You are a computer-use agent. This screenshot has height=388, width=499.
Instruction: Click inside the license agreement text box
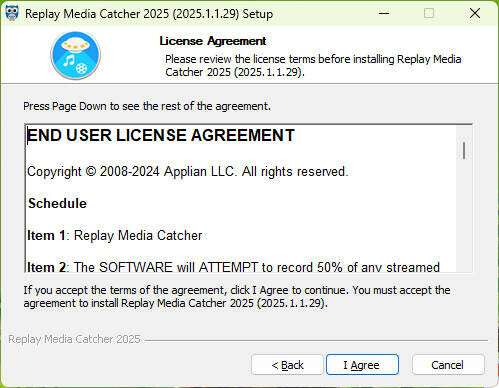click(248, 198)
